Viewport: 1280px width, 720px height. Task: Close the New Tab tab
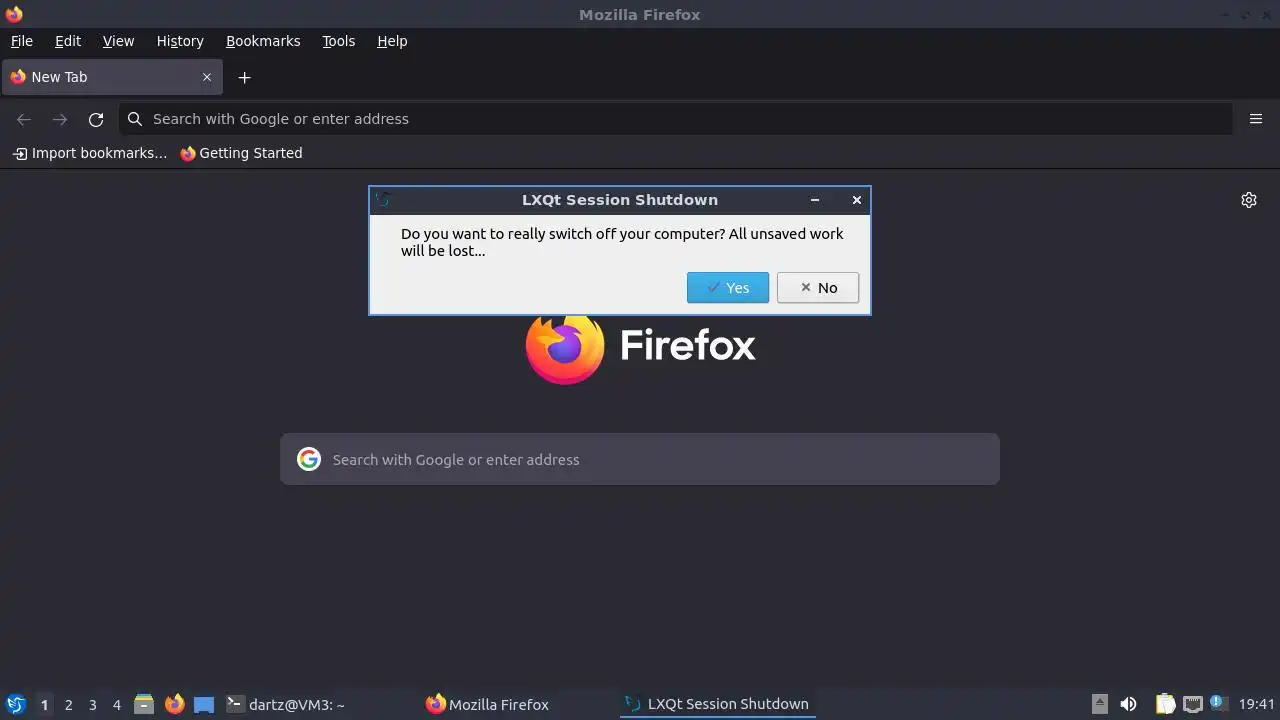tap(207, 77)
